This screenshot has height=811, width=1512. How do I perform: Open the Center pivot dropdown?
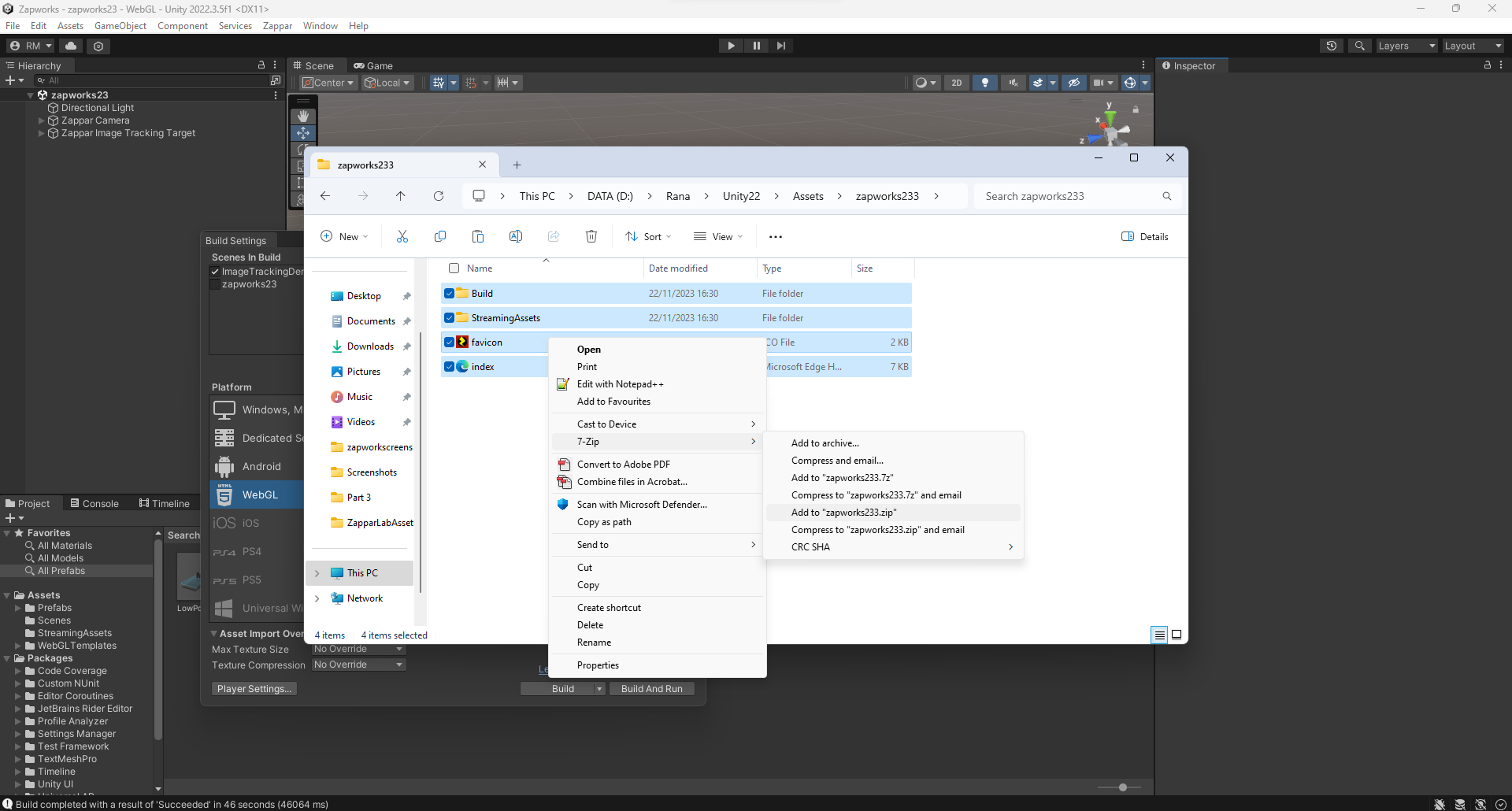328,83
